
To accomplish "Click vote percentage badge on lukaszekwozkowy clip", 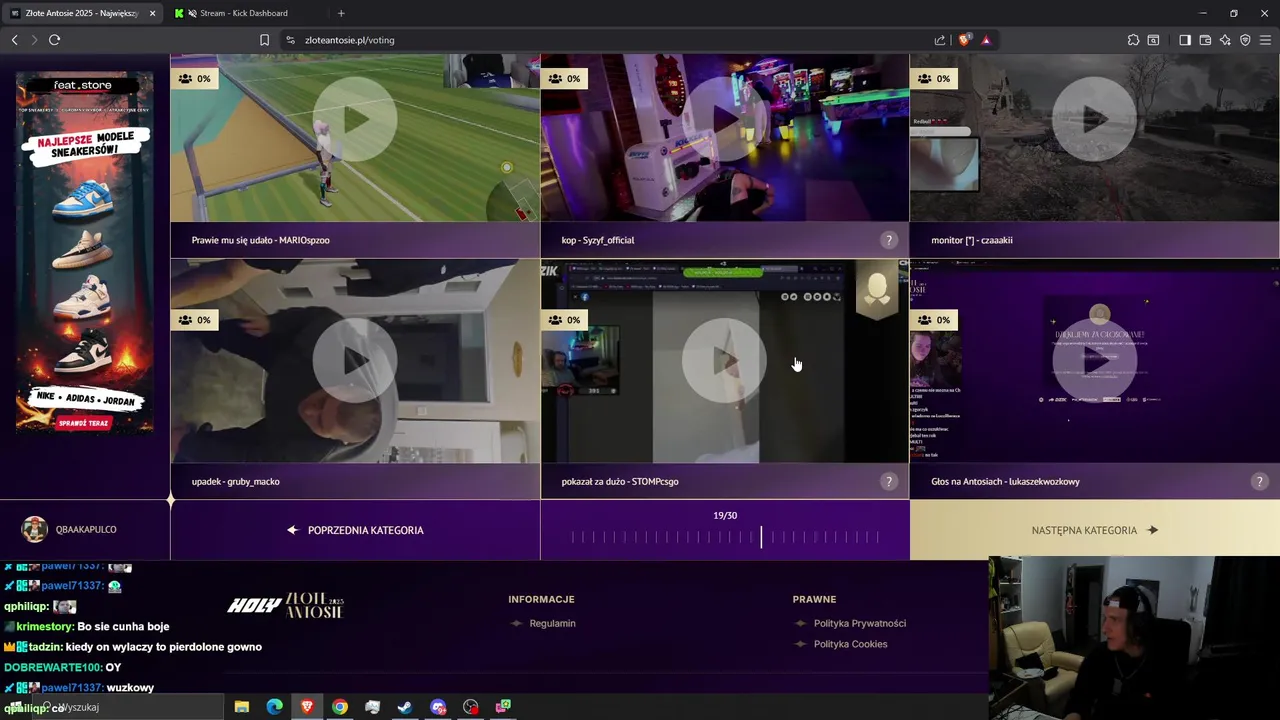I will click(934, 320).
